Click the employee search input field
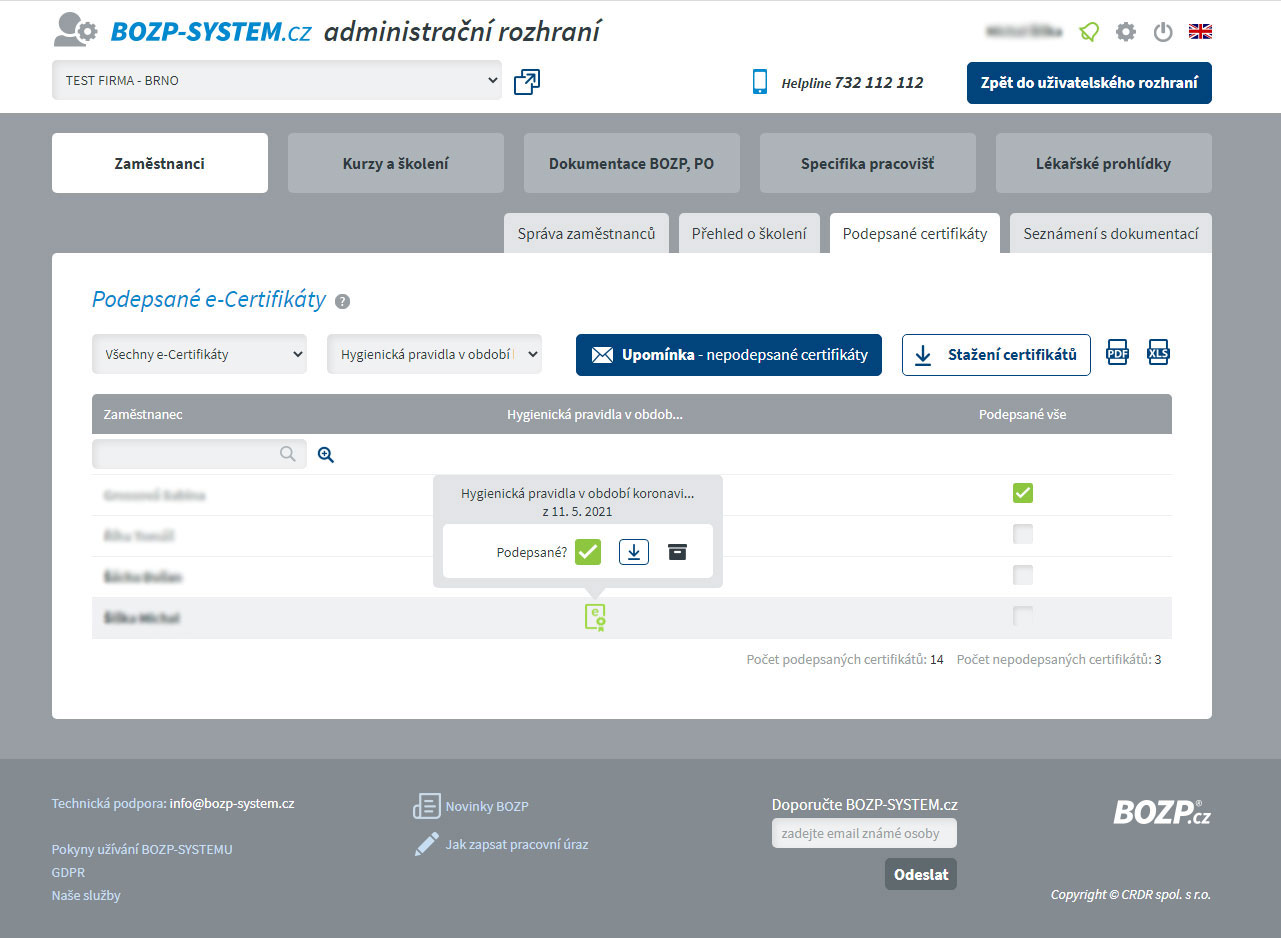The height and width of the screenshot is (938, 1281). (x=199, y=454)
